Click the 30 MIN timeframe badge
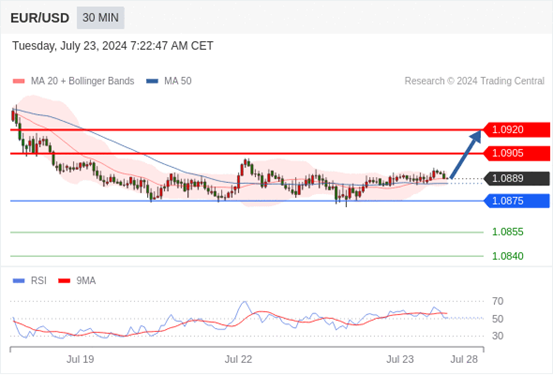Screen dimensions: 553x375 (101, 18)
